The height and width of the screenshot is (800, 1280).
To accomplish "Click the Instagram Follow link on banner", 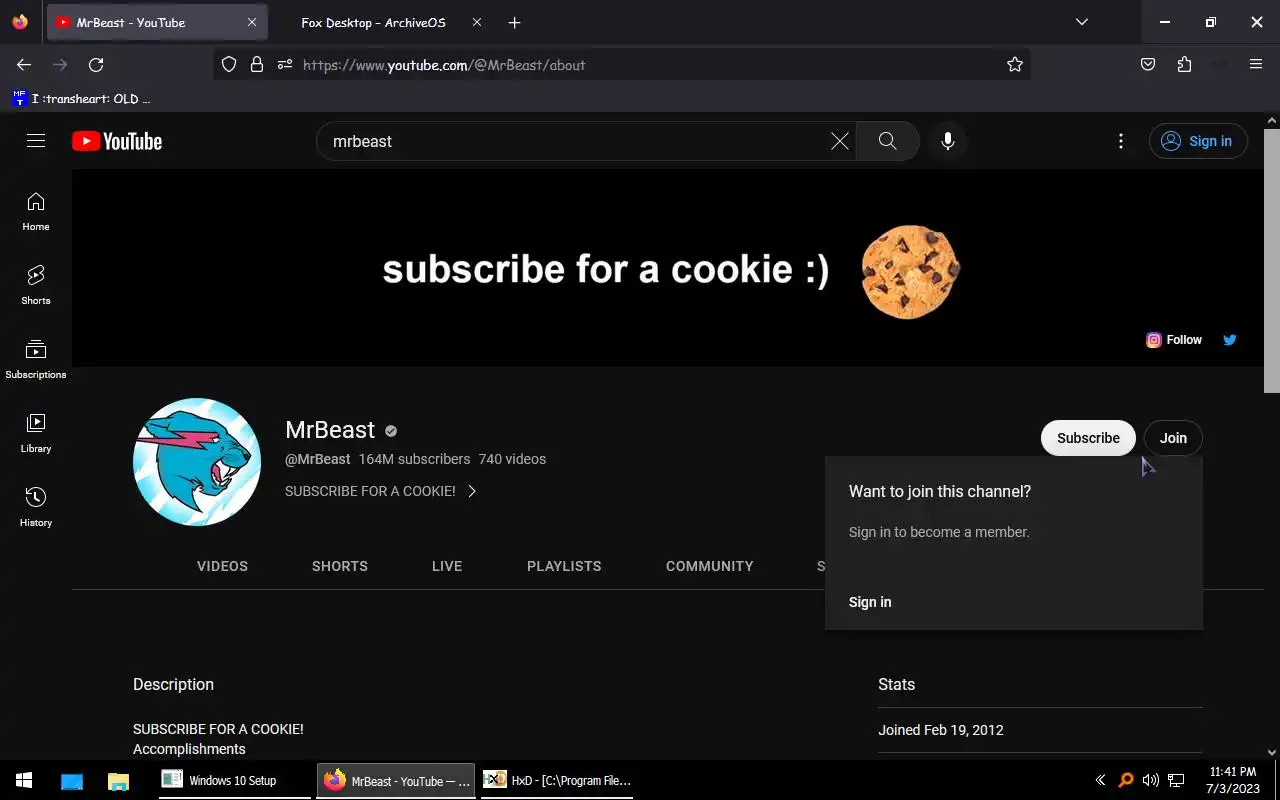I will point(1174,340).
